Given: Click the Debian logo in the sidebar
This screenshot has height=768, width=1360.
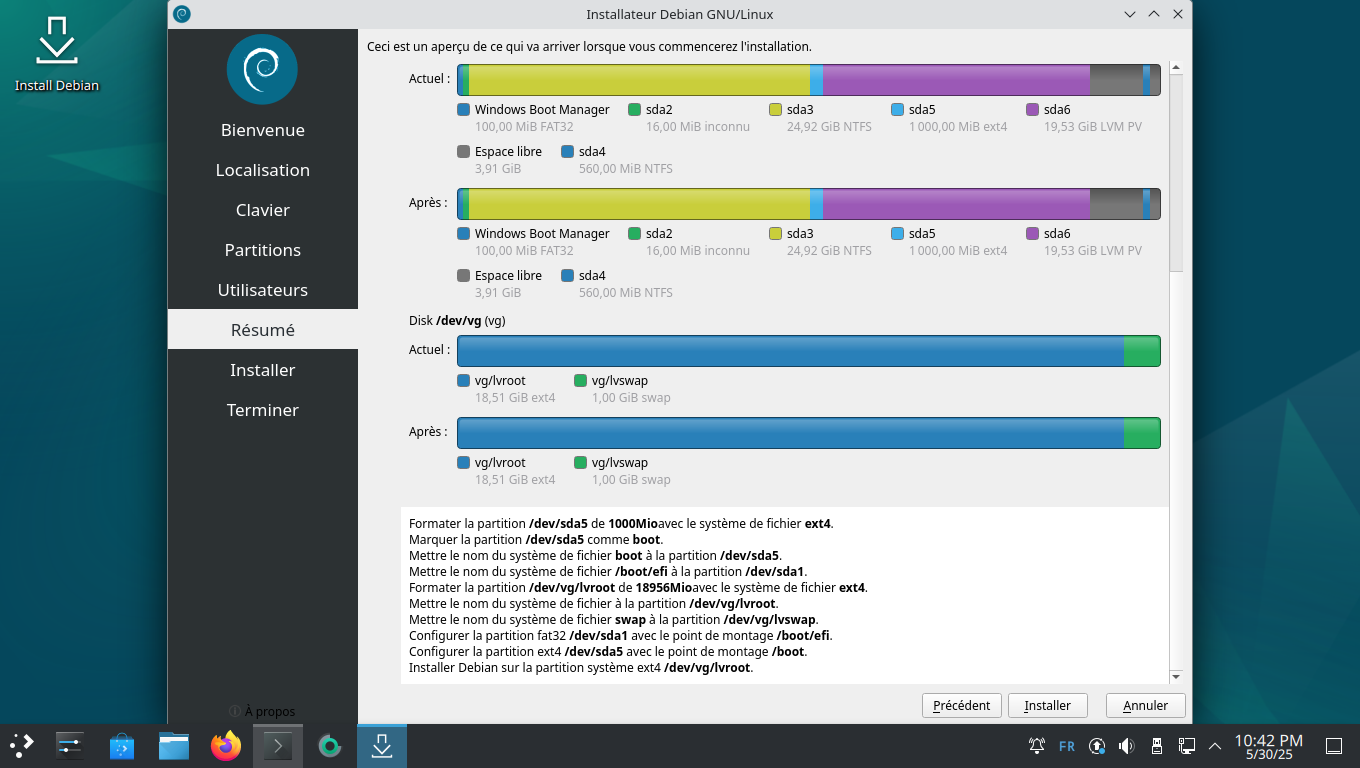Looking at the screenshot, I should click(x=262, y=69).
